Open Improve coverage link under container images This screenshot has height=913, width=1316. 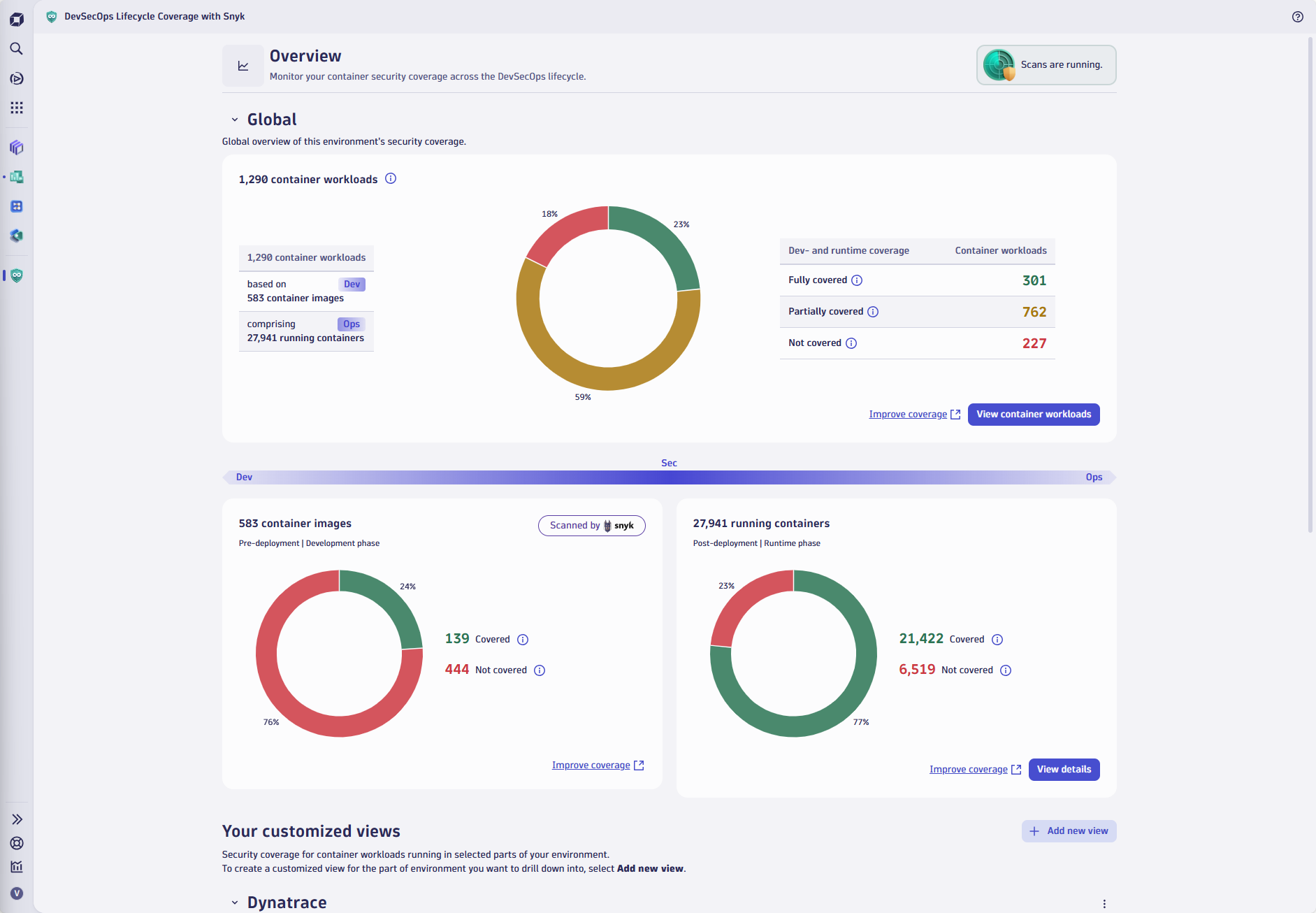tap(598, 765)
